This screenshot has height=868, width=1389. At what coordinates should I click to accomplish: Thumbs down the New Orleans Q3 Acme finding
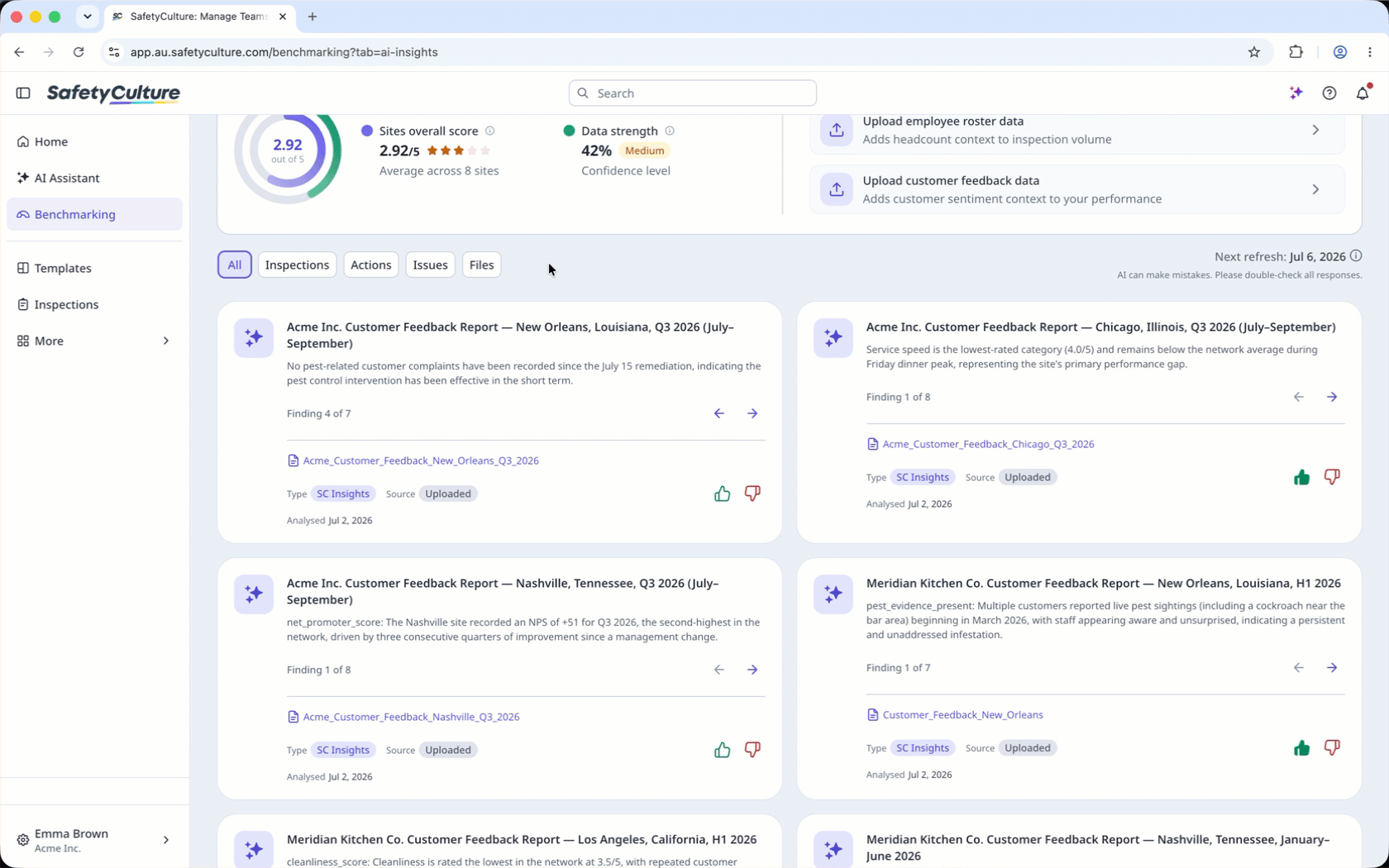pyautogui.click(x=752, y=494)
